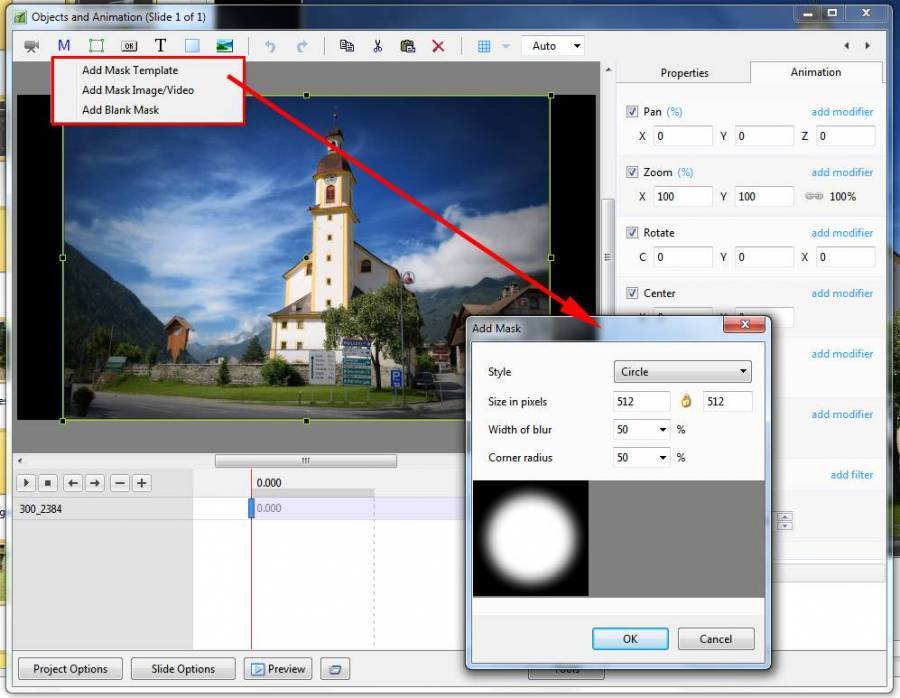Open the Style dropdown showing Circle

pyautogui.click(x=682, y=372)
